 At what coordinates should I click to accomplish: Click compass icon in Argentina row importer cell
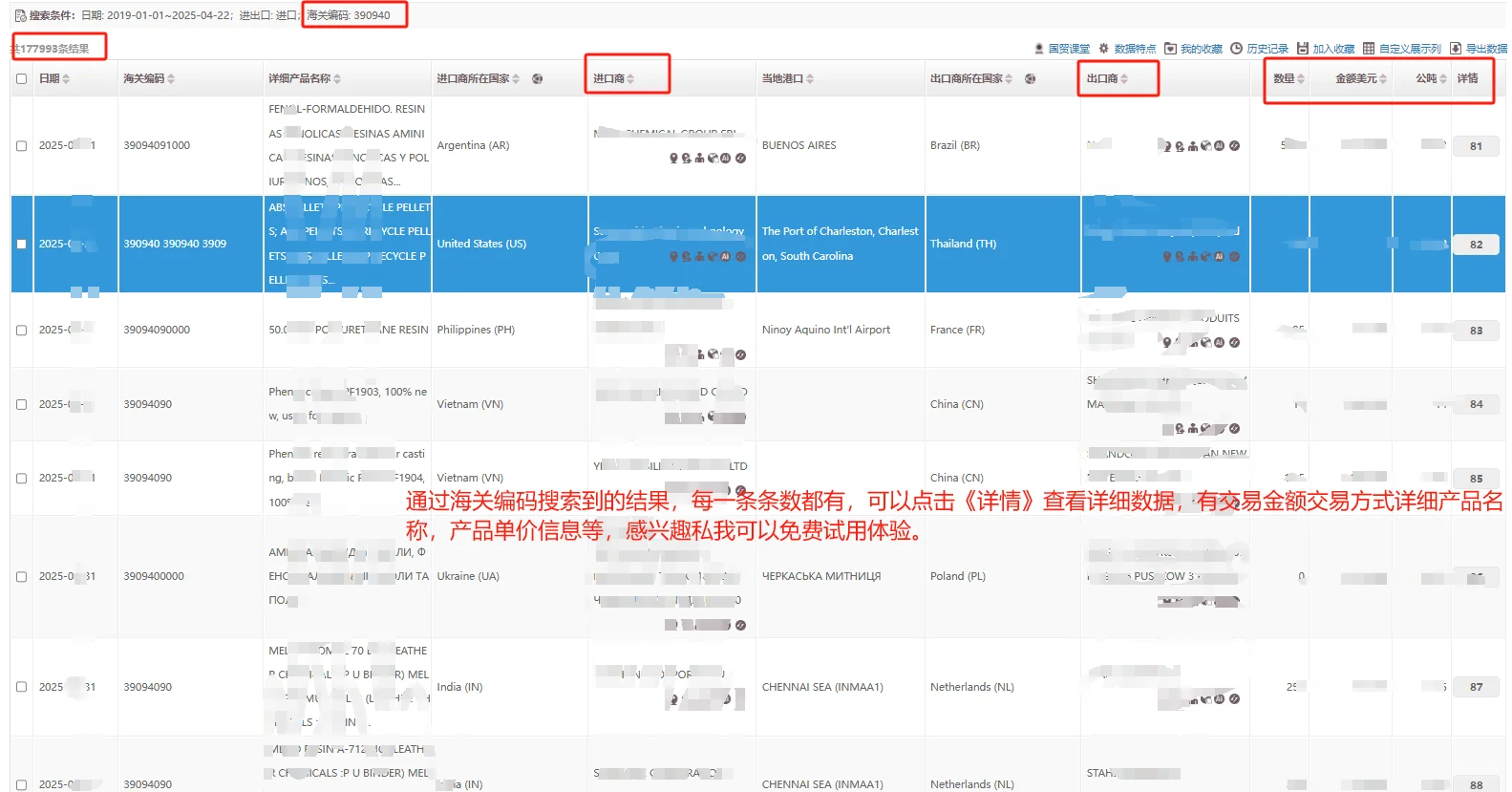click(740, 158)
